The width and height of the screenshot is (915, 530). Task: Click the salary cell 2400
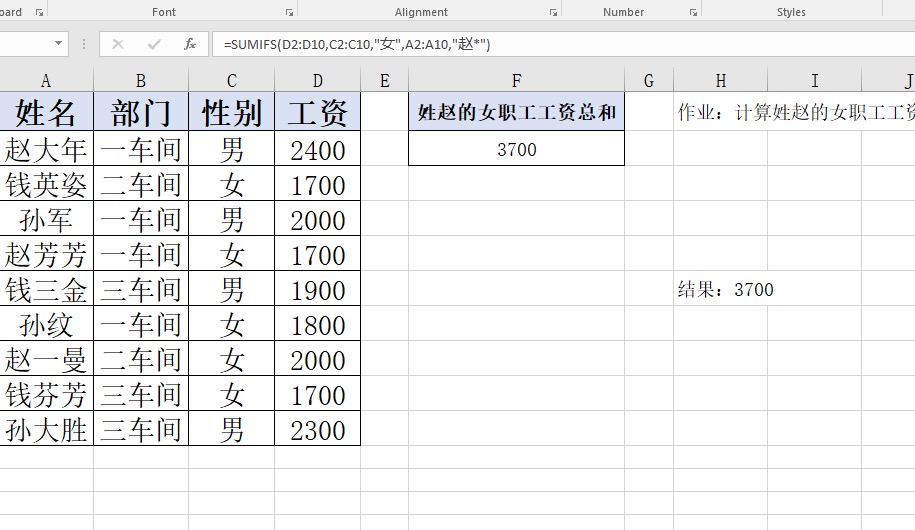317,148
